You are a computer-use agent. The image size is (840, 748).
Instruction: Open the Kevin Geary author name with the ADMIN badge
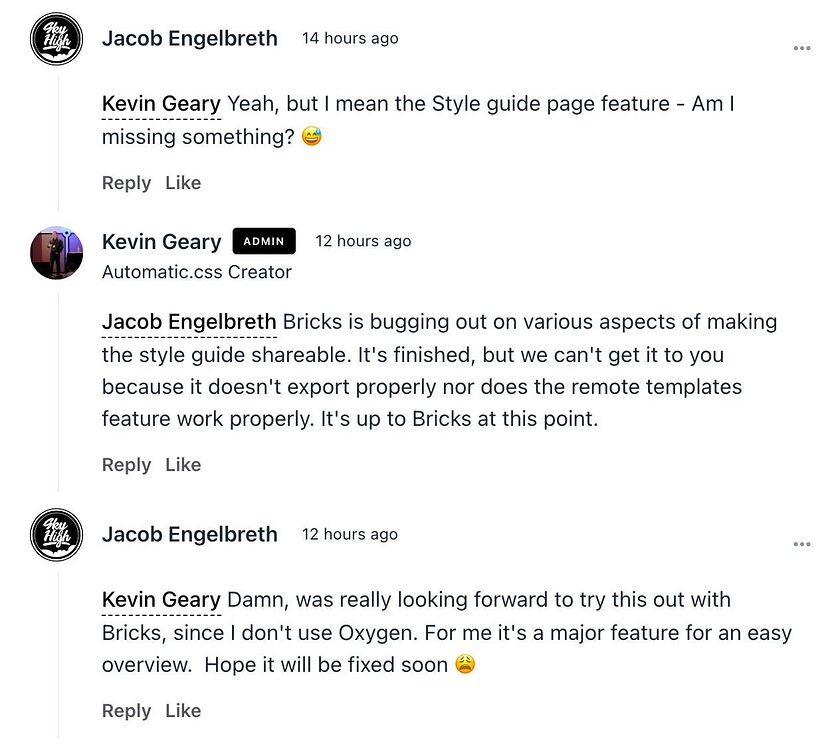(x=161, y=242)
